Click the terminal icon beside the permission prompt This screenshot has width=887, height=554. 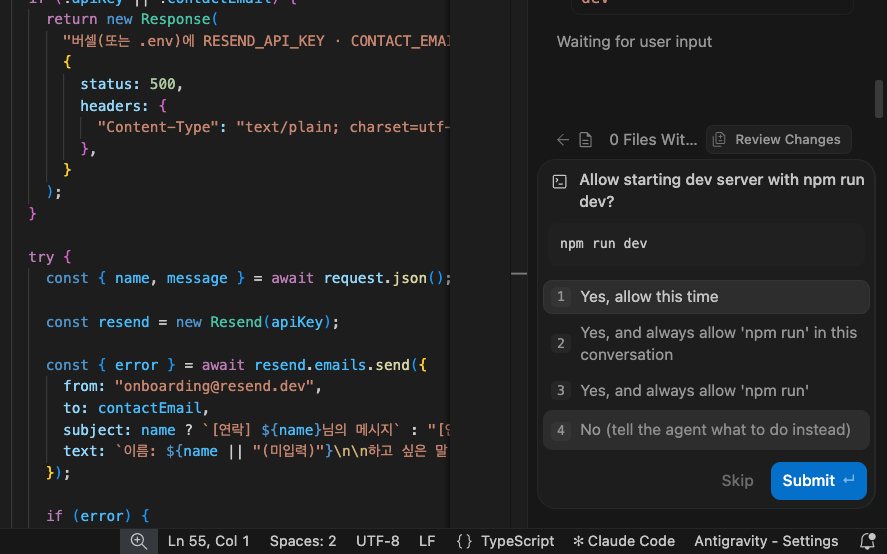[559, 182]
